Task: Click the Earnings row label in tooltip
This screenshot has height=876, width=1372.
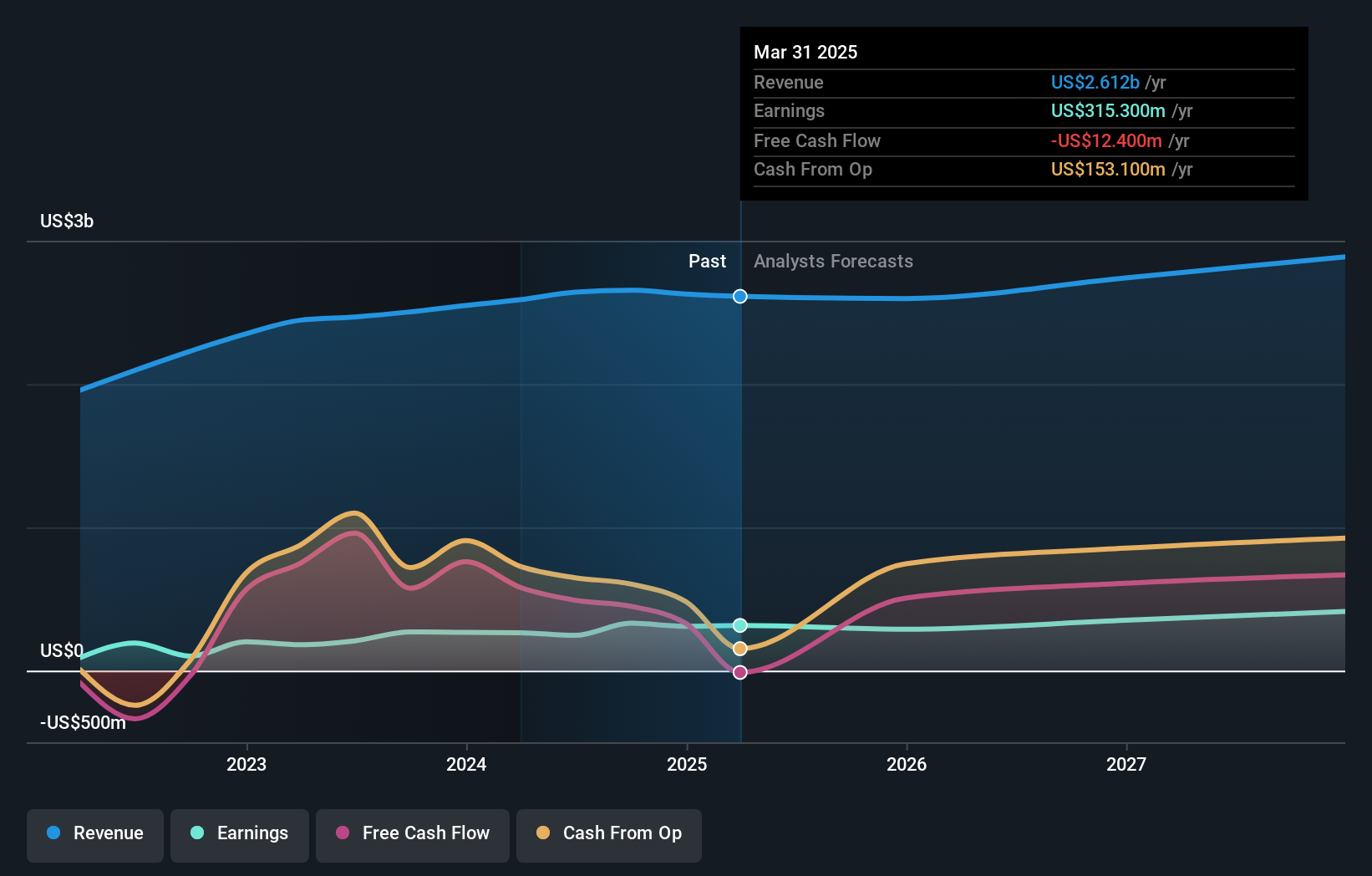Action: (x=789, y=110)
